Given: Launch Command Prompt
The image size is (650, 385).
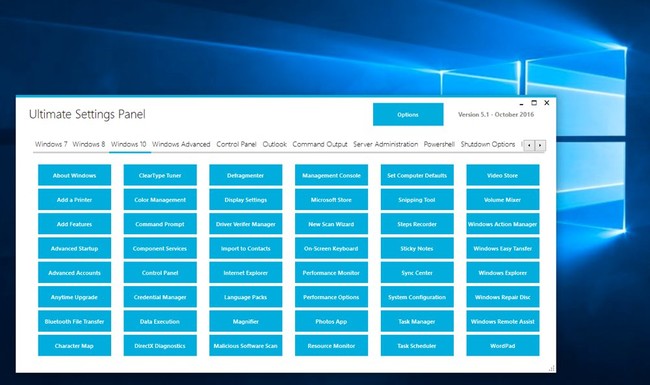Looking at the screenshot, I should 160,224.
